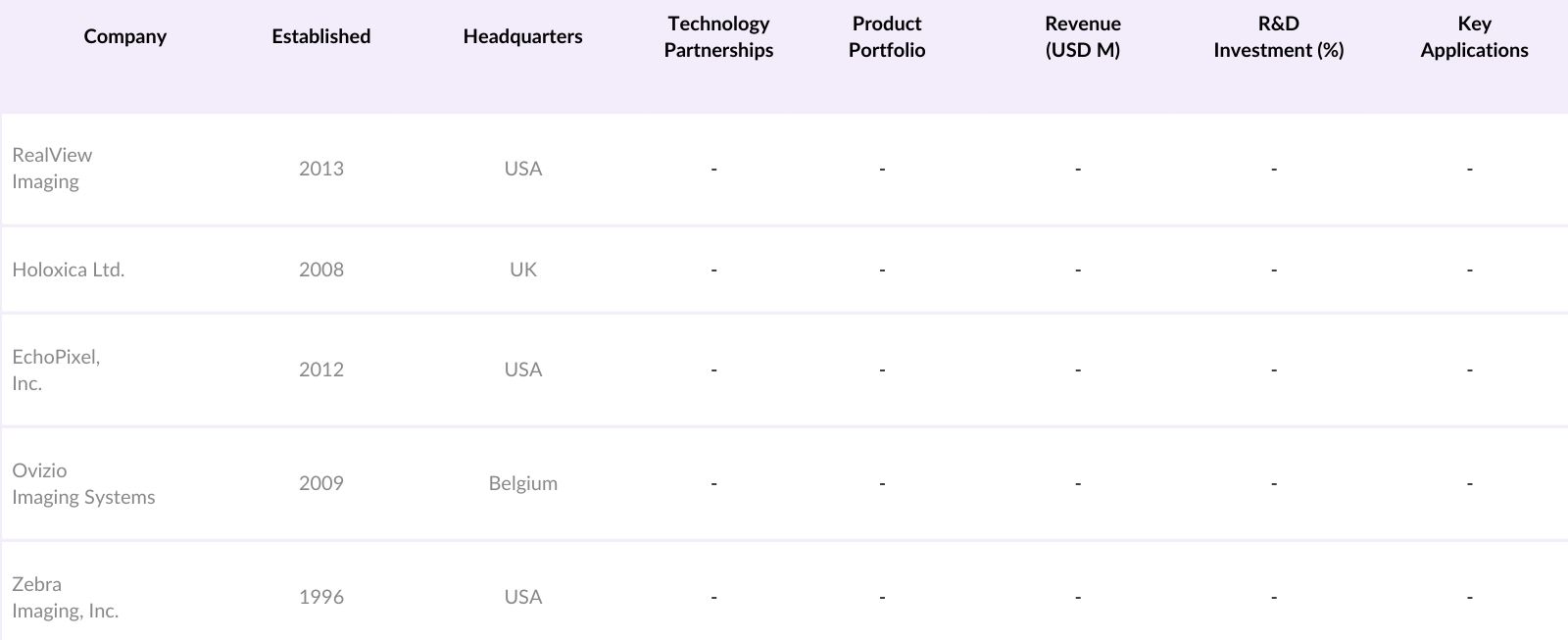Viewport: 1568px width, 640px height.
Task: Click Holoxica's UK headquarters cell
Action: pos(522,270)
